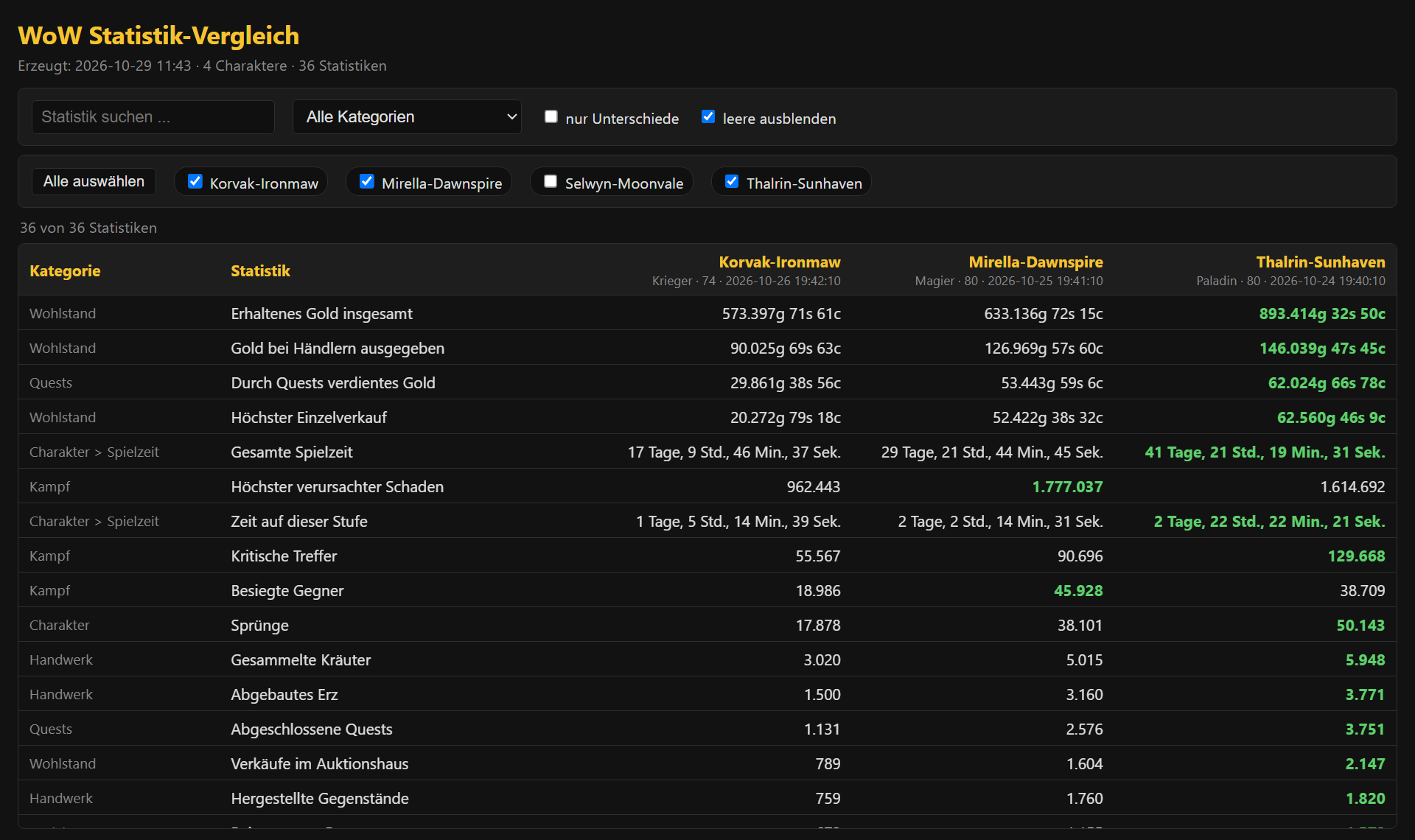
Task: Open the 'Alle Kategorien' dropdown
Action: 407,117
